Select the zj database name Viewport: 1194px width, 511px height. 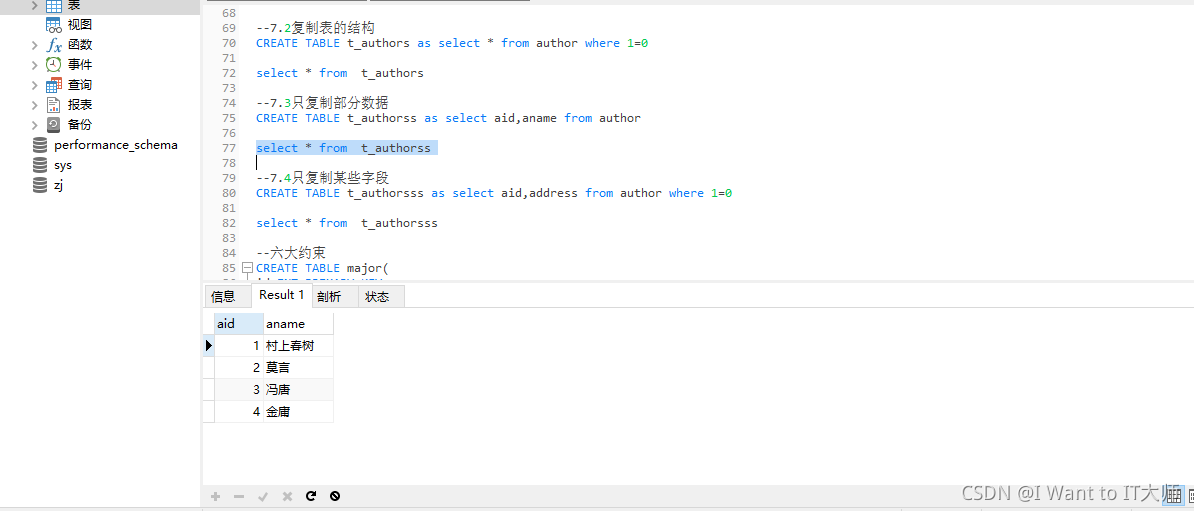59,184
